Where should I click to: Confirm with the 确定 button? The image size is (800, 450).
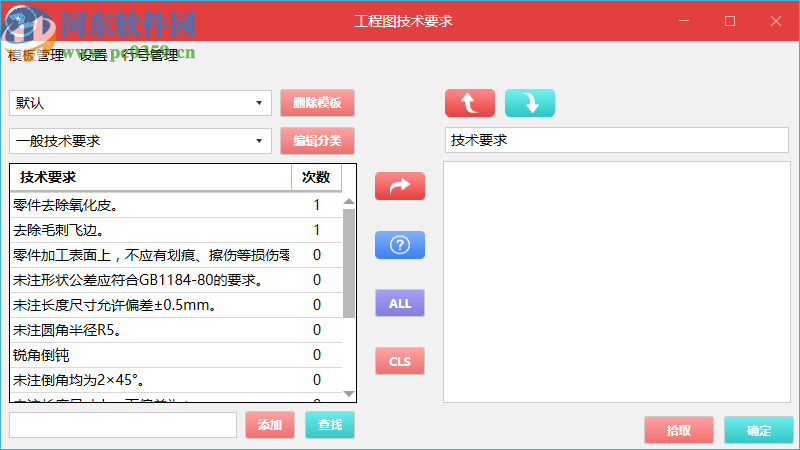[x=759, y=430]
